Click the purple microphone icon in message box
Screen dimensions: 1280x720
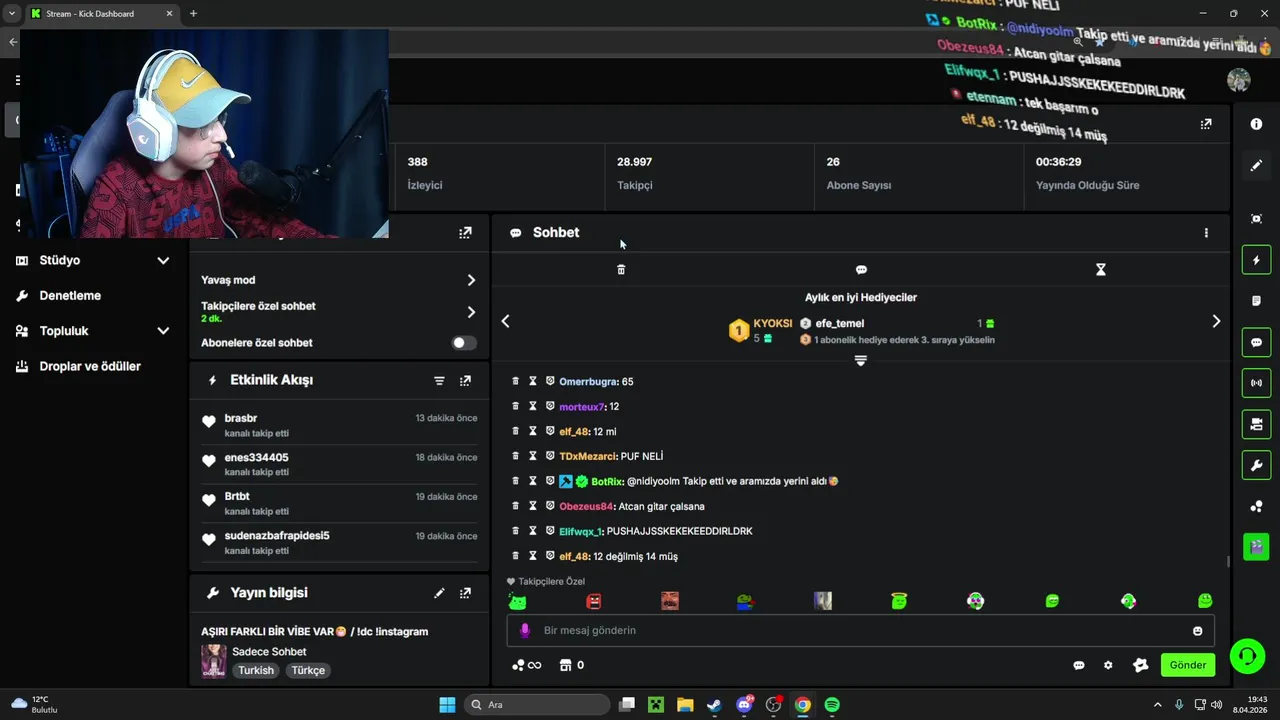[525, 631]
